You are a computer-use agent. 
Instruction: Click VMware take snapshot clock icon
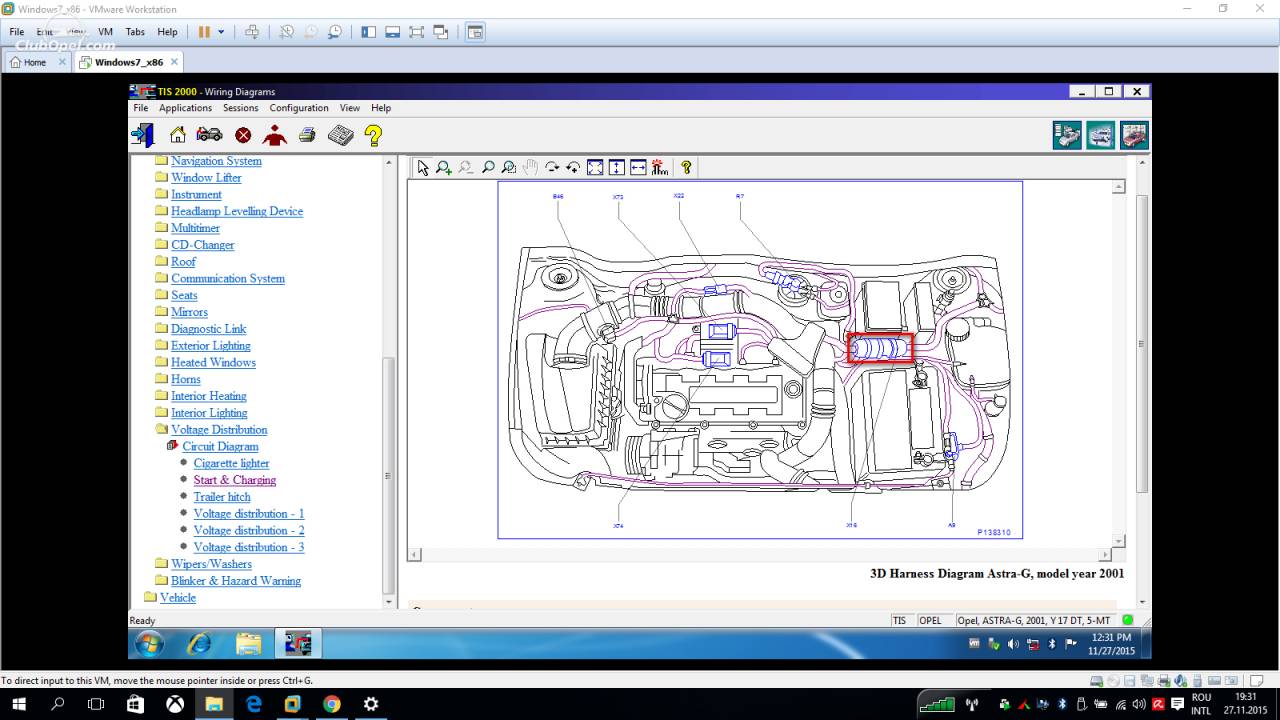(286, 32)
